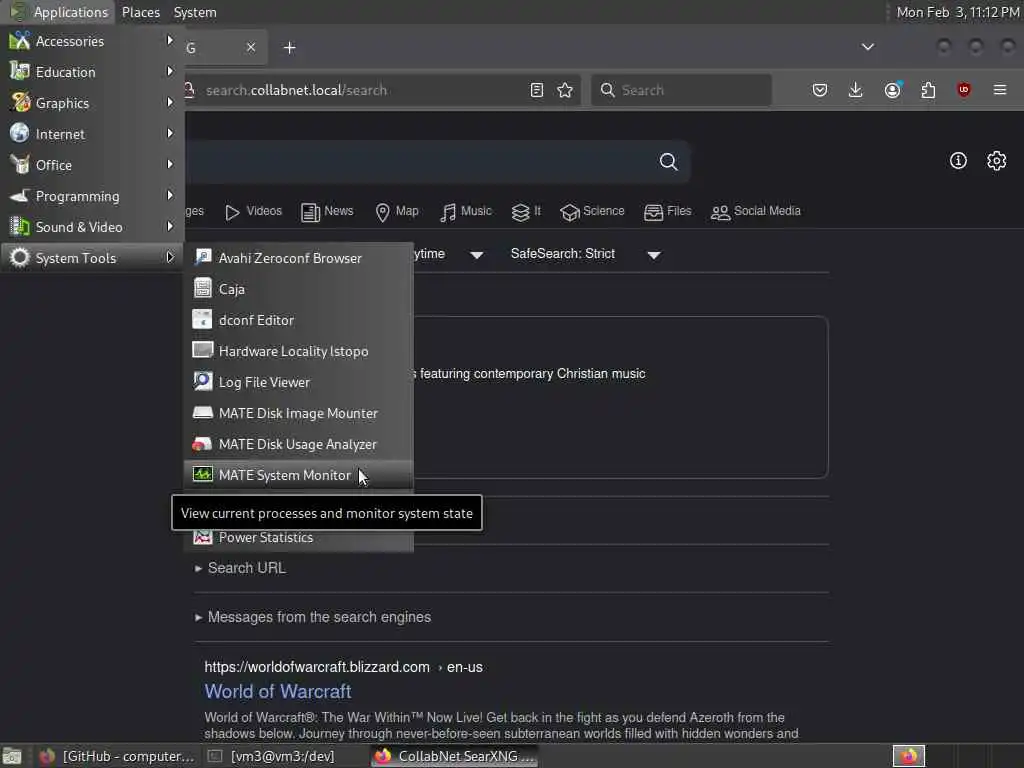Viewport: 1024px width, 768px height.
Task: Open the World of Warcraft result link
Action: [x=278, y=692]
